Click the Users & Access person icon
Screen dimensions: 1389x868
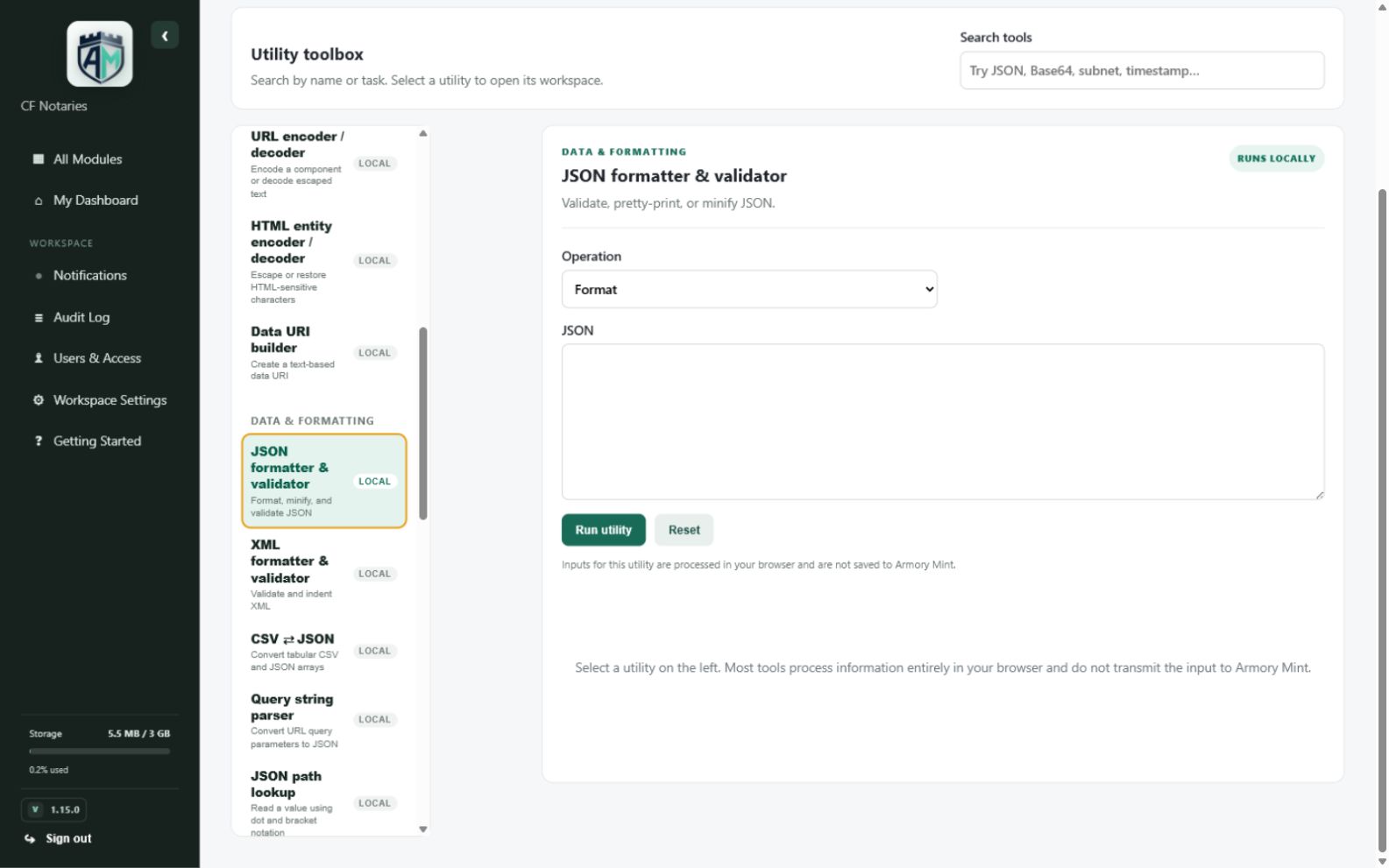(38, 358)
